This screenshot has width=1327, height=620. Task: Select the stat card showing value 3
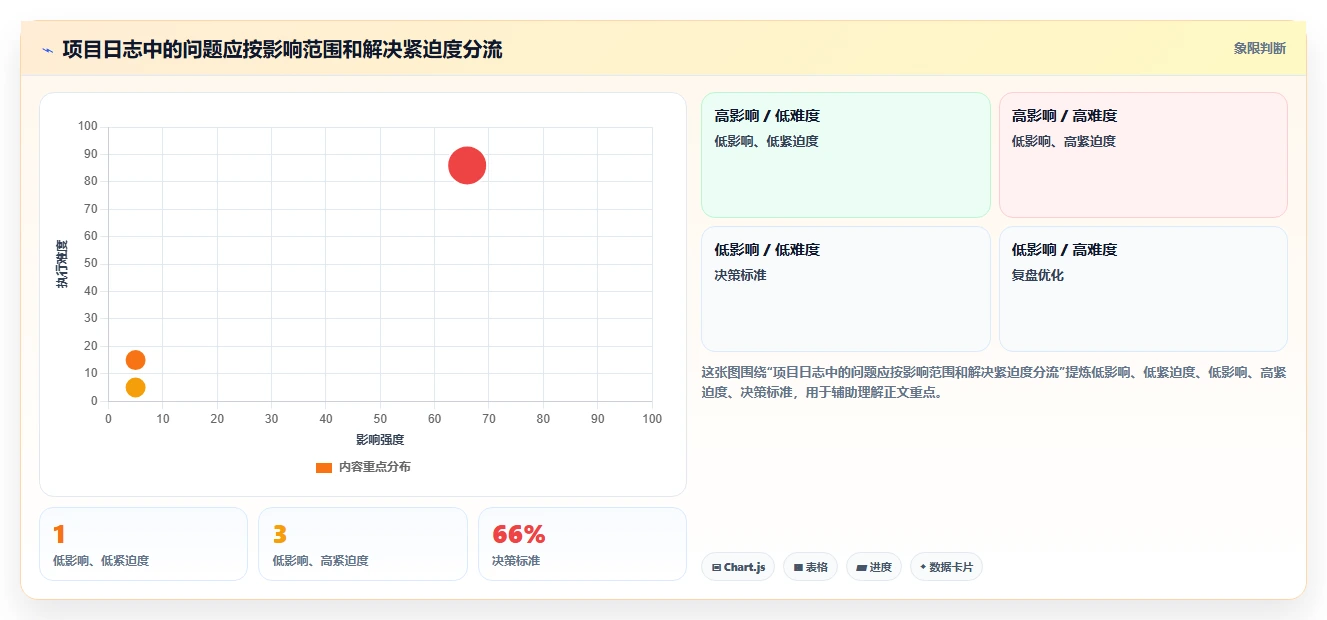pos(363,544)
